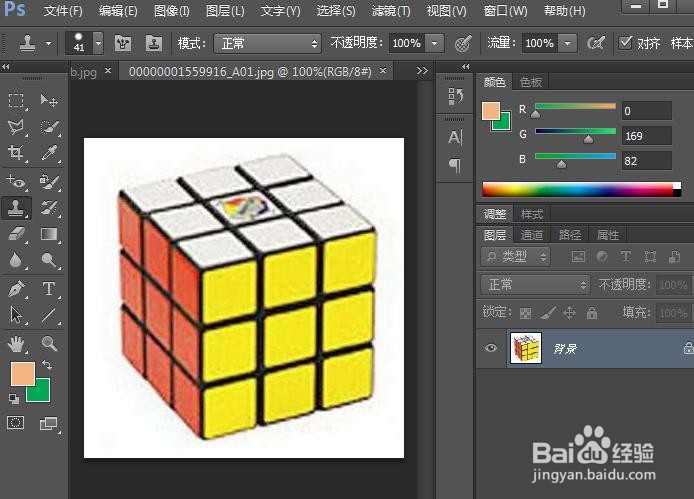
Task: Click the green slider handle
Action: pyautogui.click(x=588, y=139)
